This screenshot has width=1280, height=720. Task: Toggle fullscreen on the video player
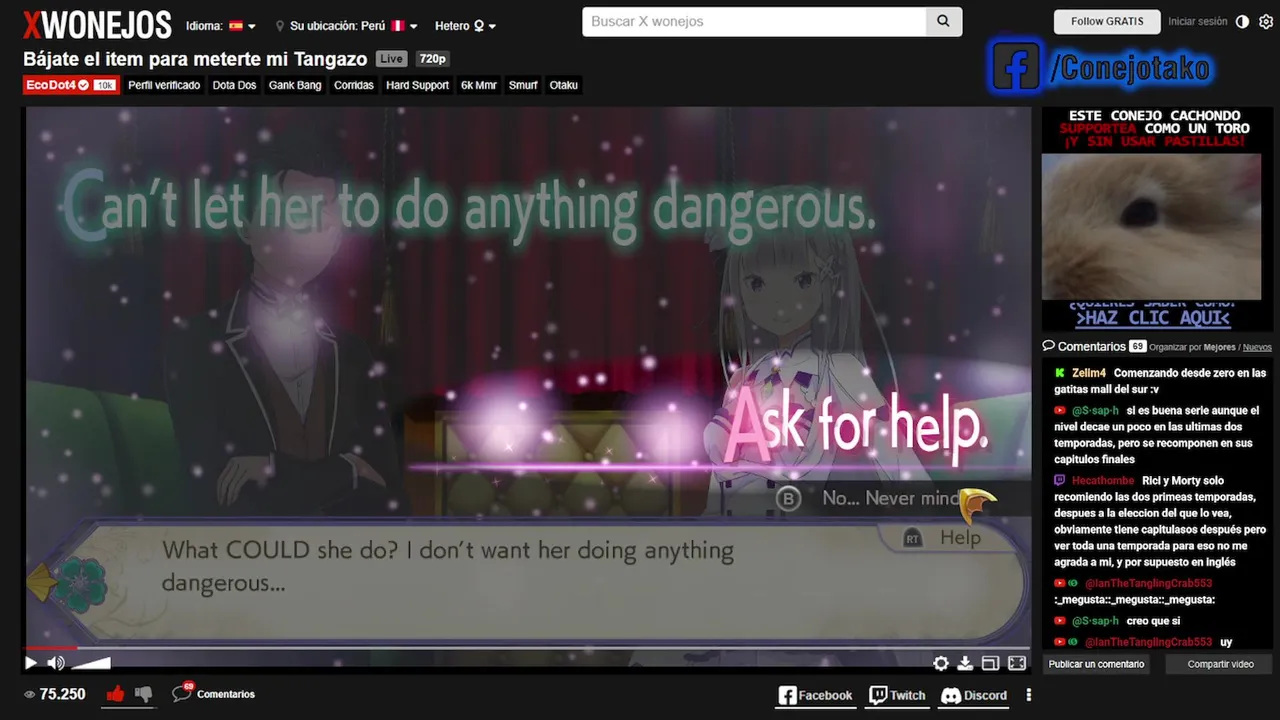coord(1017,663)
